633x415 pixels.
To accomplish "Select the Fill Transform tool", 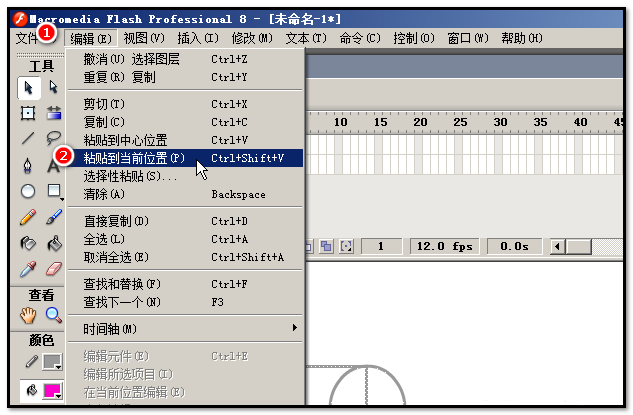I will (x=54, y=113).
